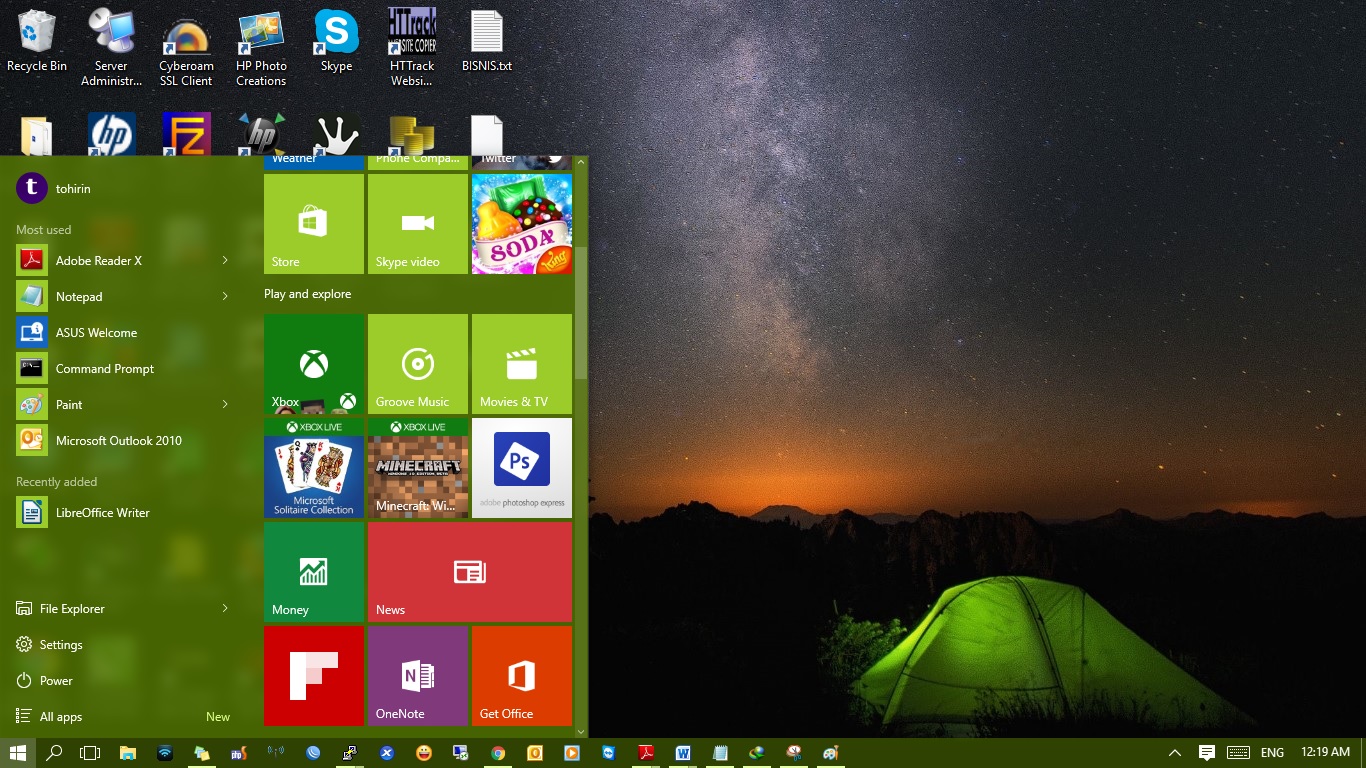Launch ASUS Welcome from Start menu

[126, 333]
